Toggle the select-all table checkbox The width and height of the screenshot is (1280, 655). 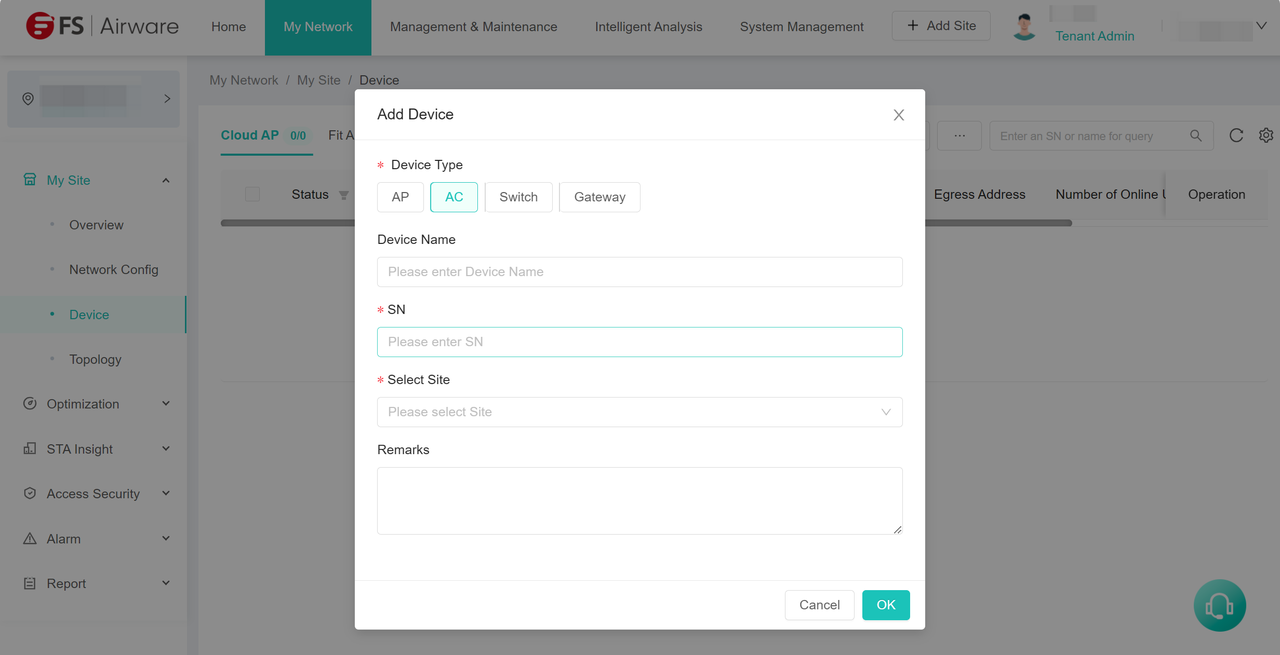[252, 195]
